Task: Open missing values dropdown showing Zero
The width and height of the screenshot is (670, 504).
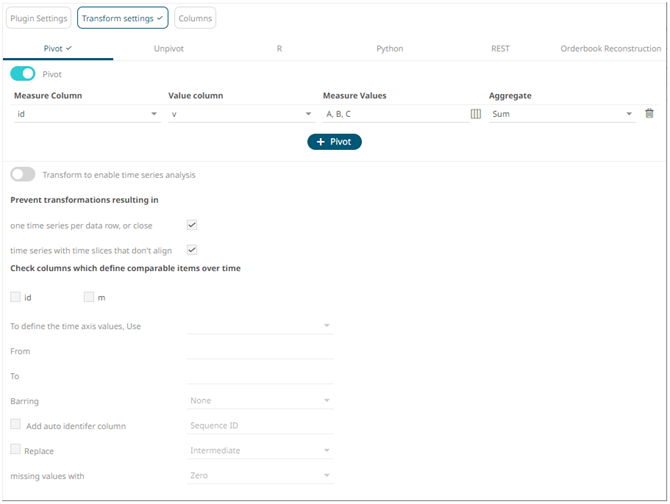Action: click(260, 475)
